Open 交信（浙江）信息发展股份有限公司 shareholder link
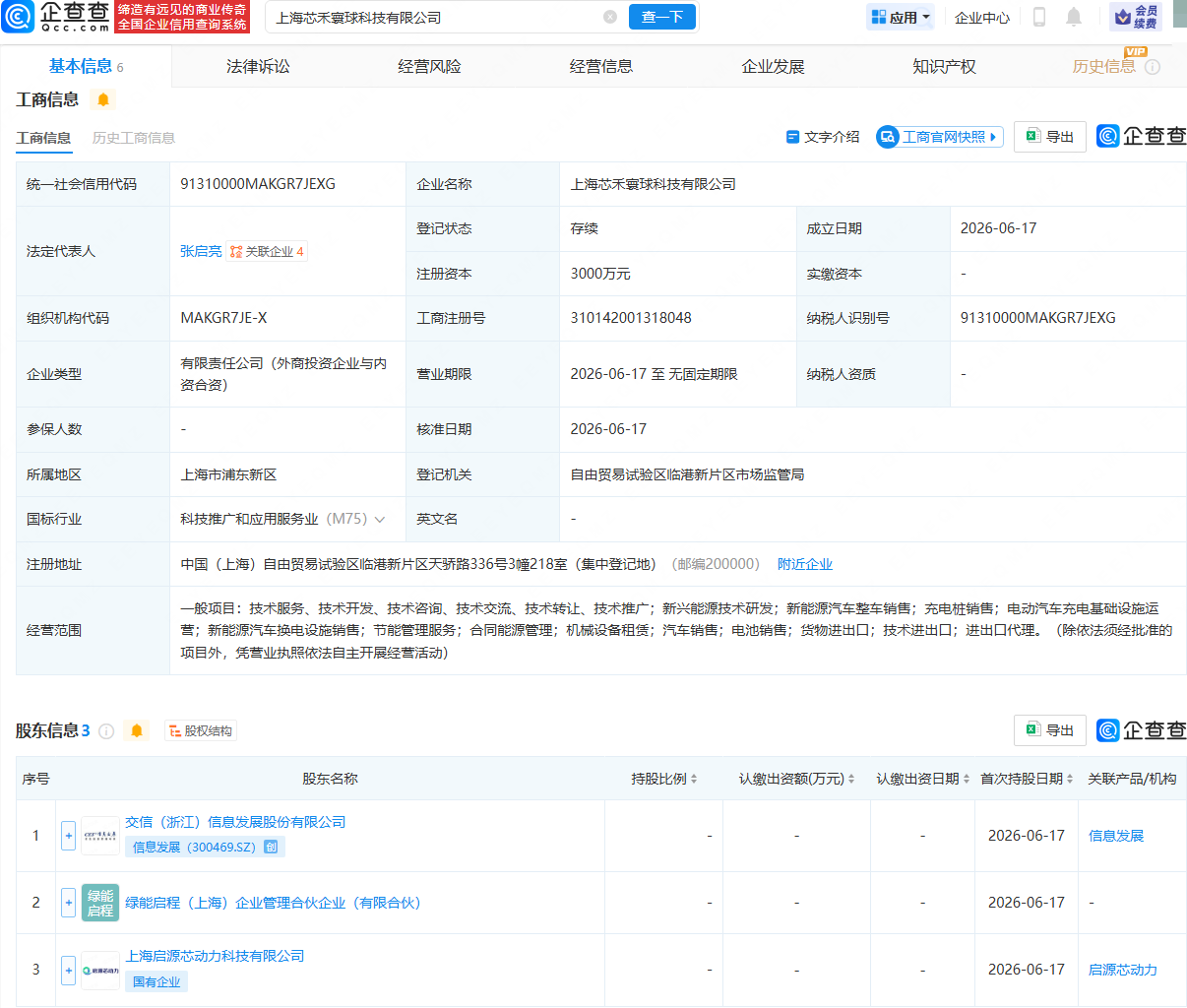The image size is (1187, 1008). 235,822
